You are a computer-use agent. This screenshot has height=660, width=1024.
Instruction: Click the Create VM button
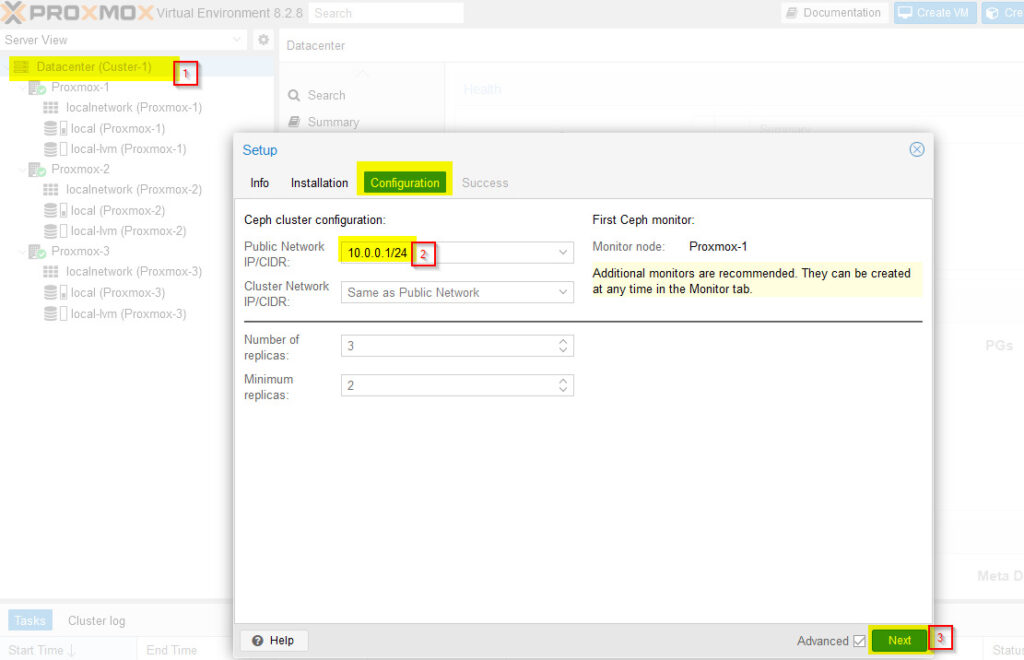[935, 13]
